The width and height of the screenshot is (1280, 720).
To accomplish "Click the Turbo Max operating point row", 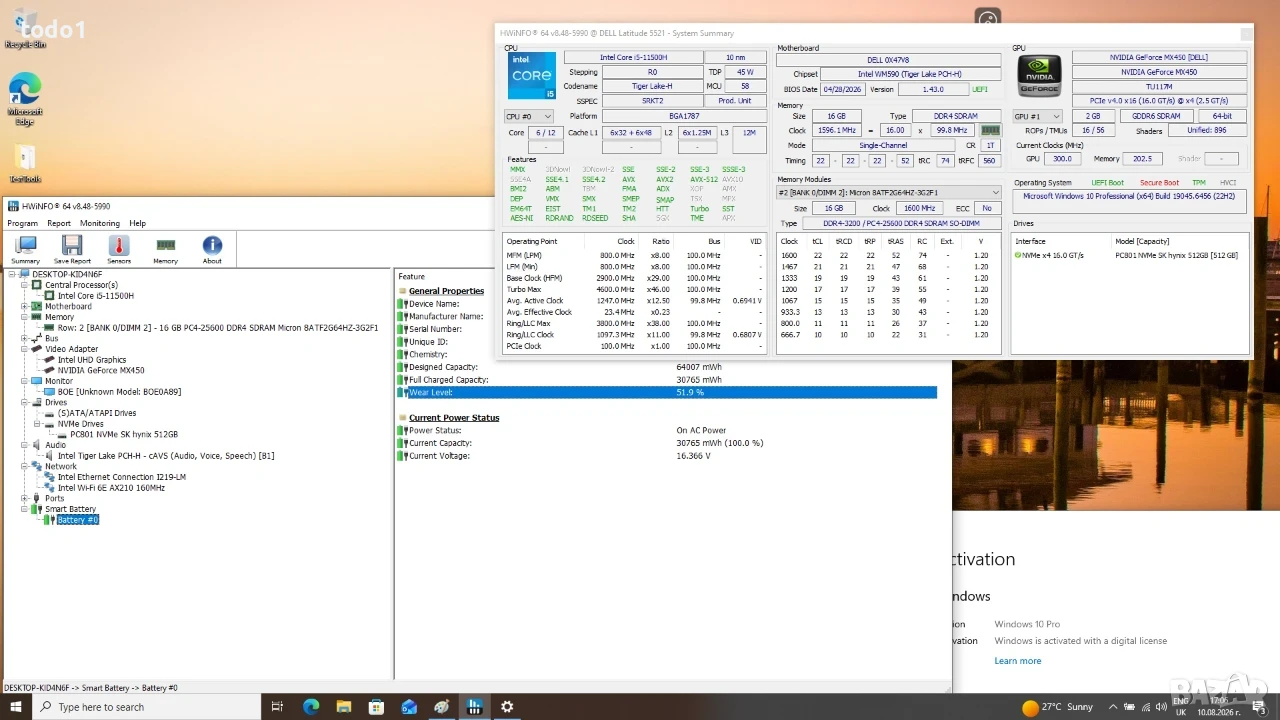I will tap(635, 289).
